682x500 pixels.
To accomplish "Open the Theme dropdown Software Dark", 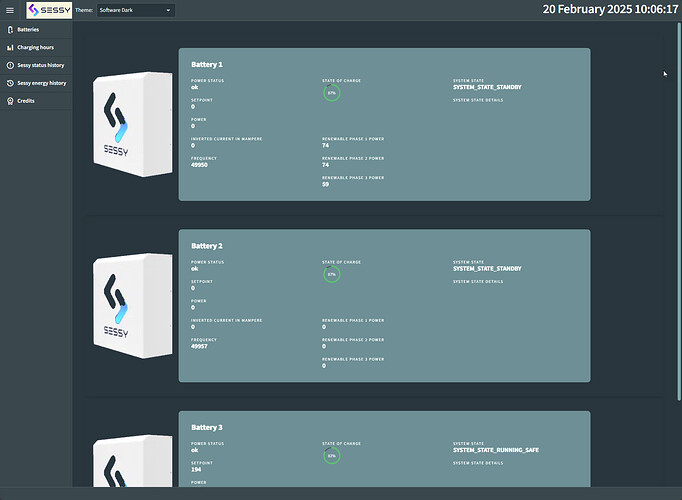I will (x=135, y=10).
